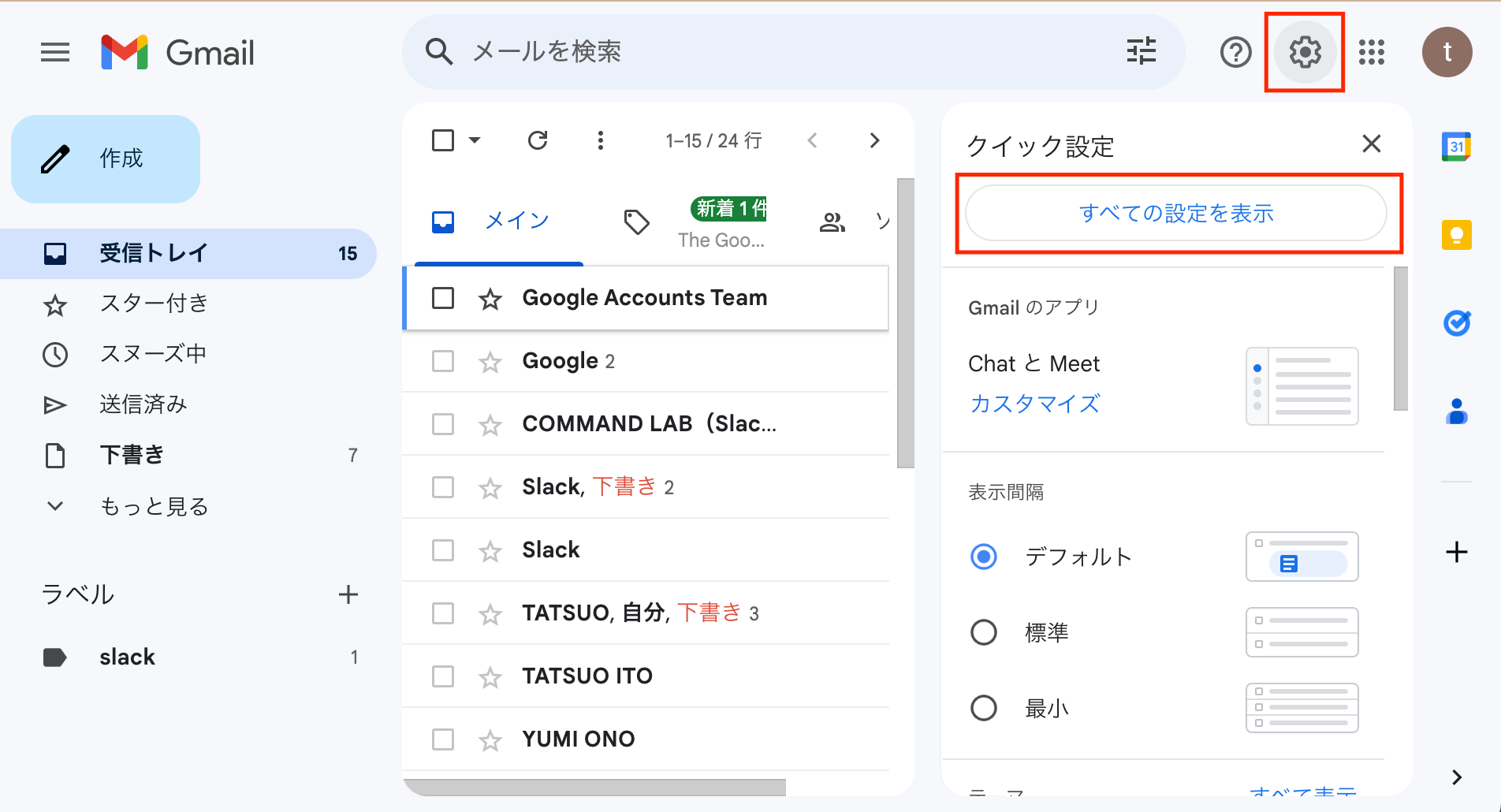Click the Gmail logo

click(178, 53)
